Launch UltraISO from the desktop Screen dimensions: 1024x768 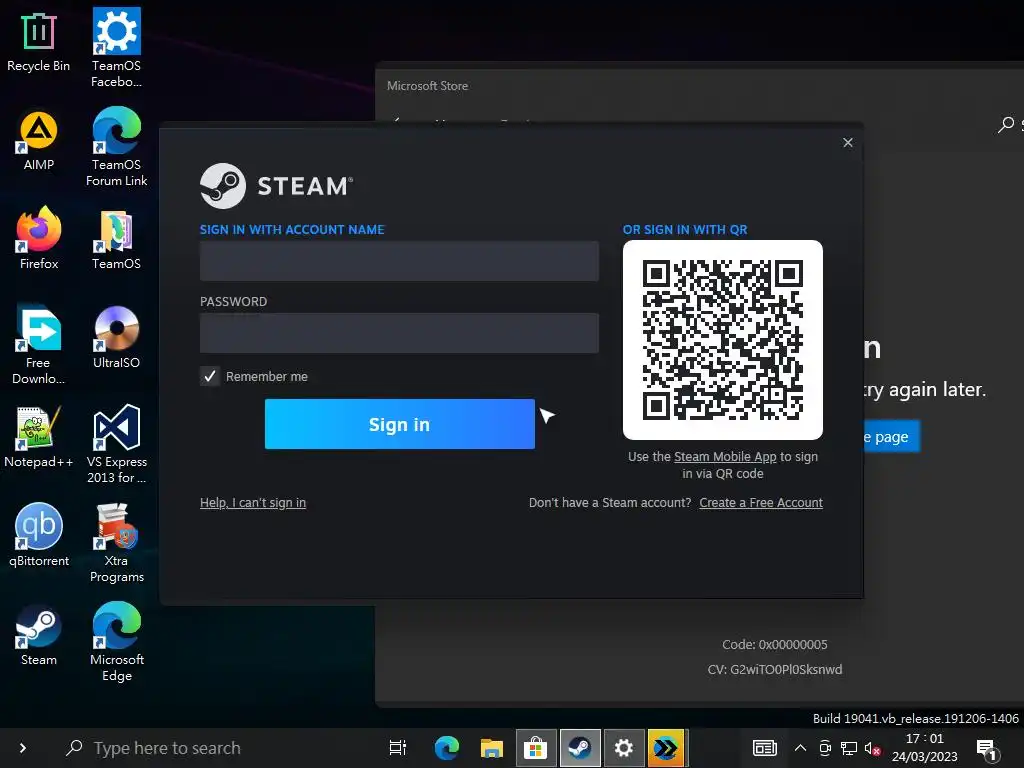(116, 338)
